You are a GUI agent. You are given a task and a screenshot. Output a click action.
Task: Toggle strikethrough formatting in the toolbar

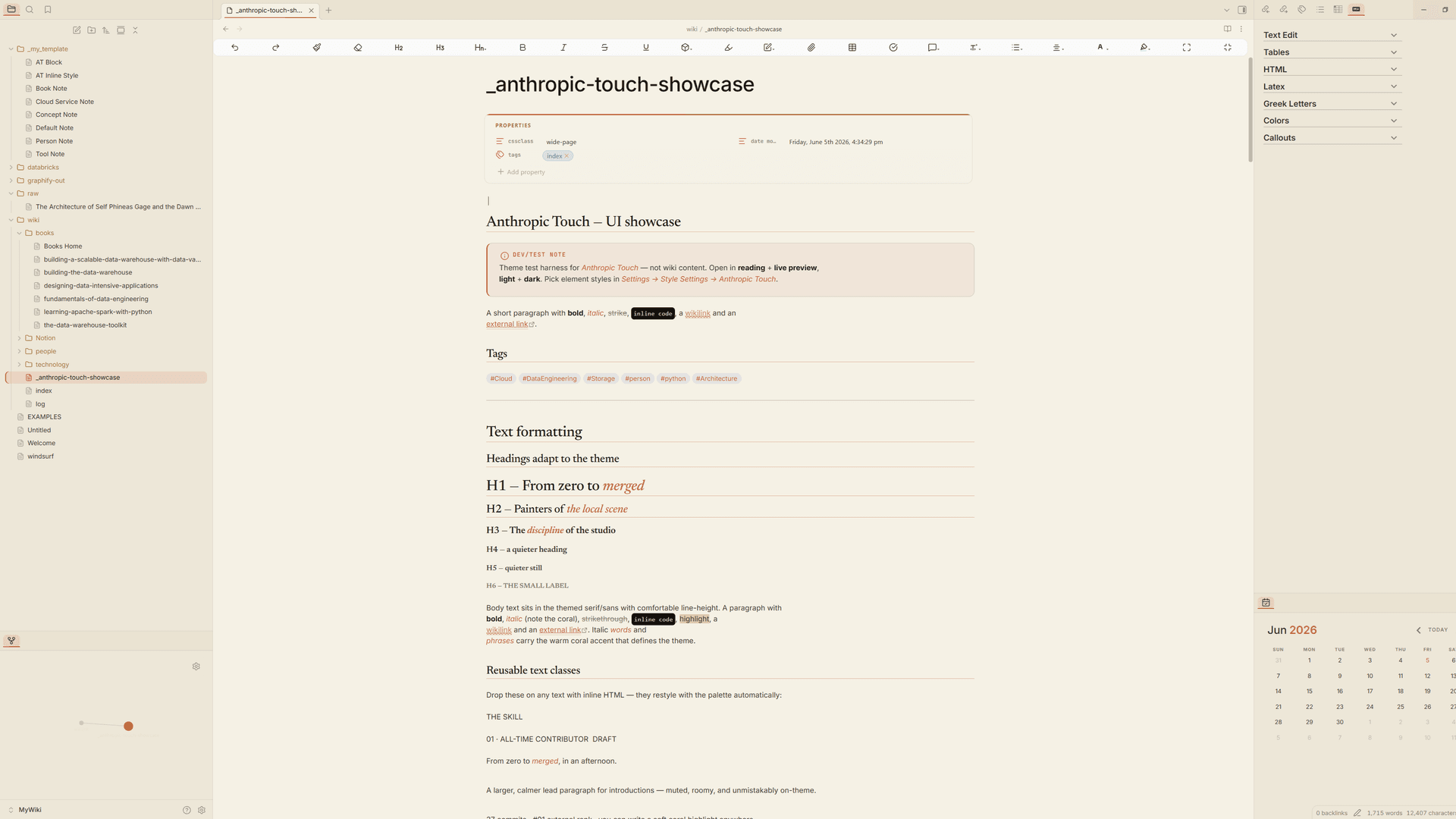click(x=604, y=48)
